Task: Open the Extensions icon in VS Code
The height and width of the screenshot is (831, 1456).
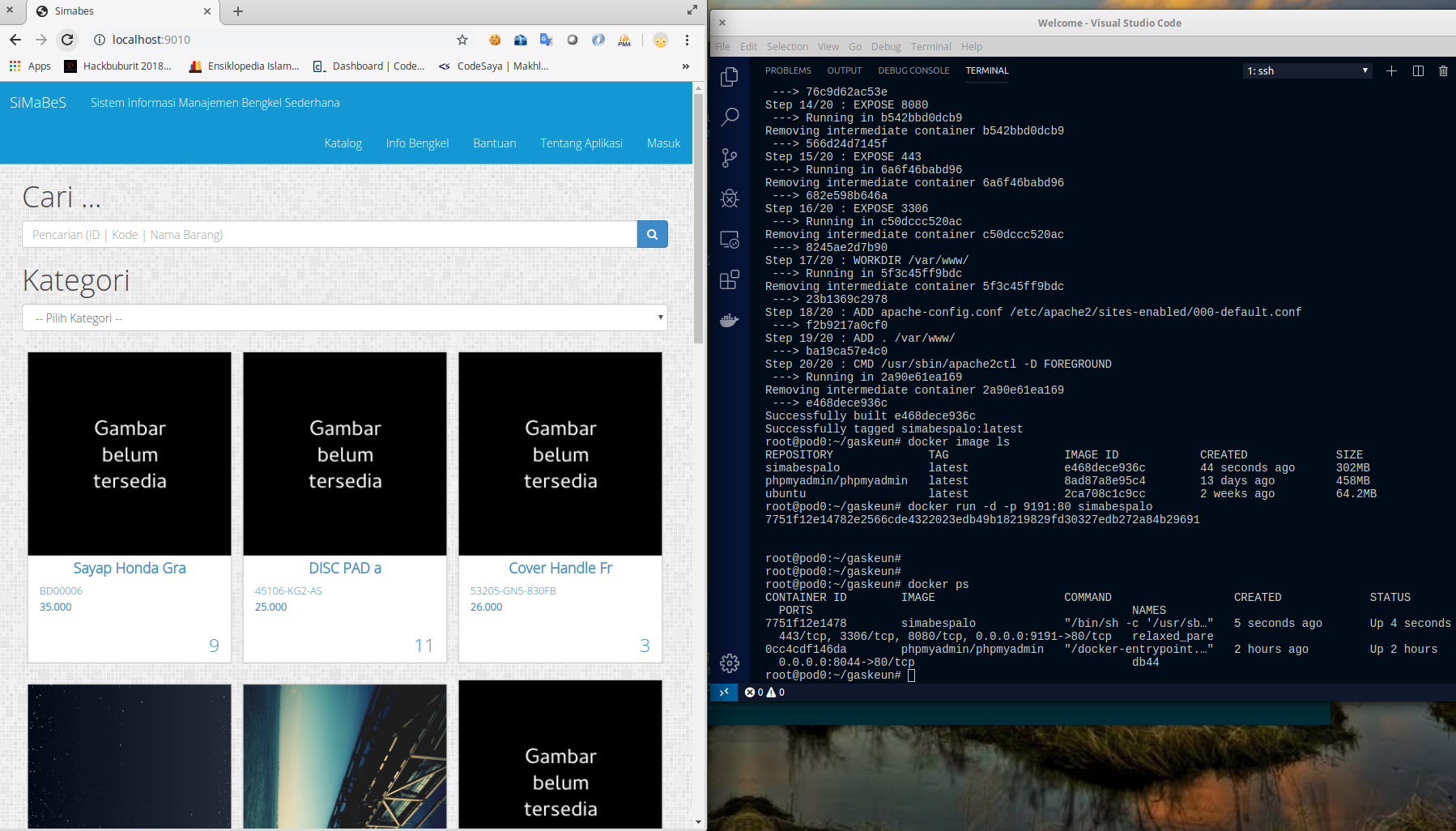Action: click(730, 280)
